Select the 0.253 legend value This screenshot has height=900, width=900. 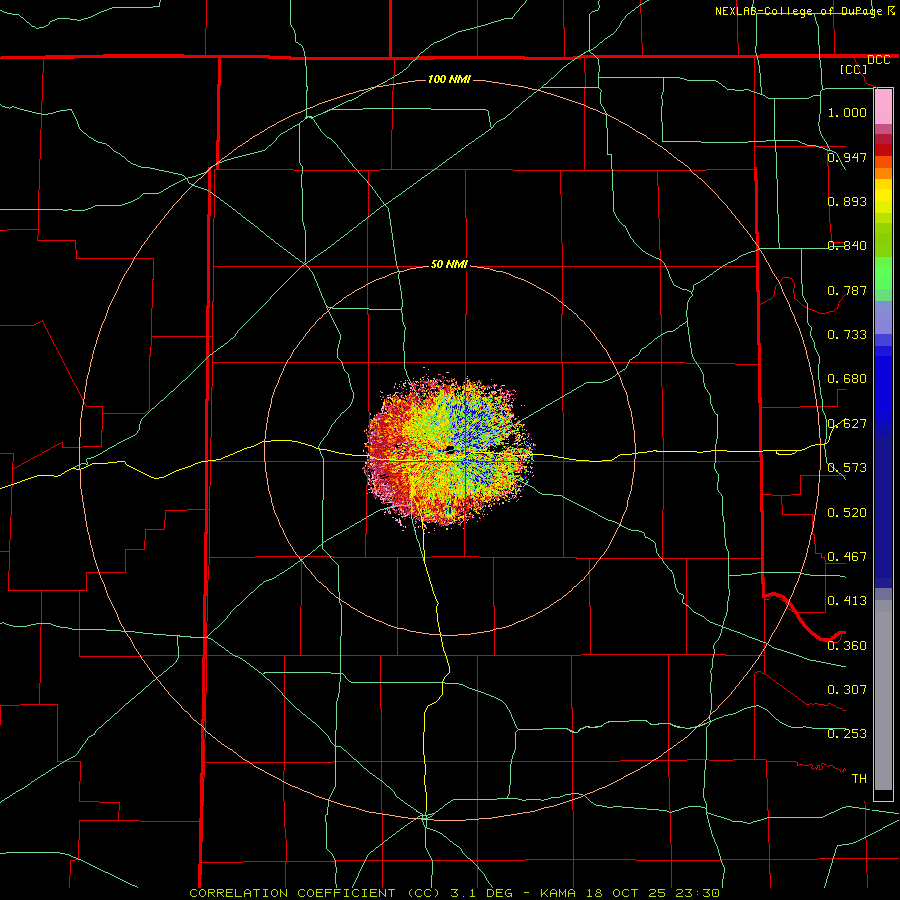click(847, 734)
